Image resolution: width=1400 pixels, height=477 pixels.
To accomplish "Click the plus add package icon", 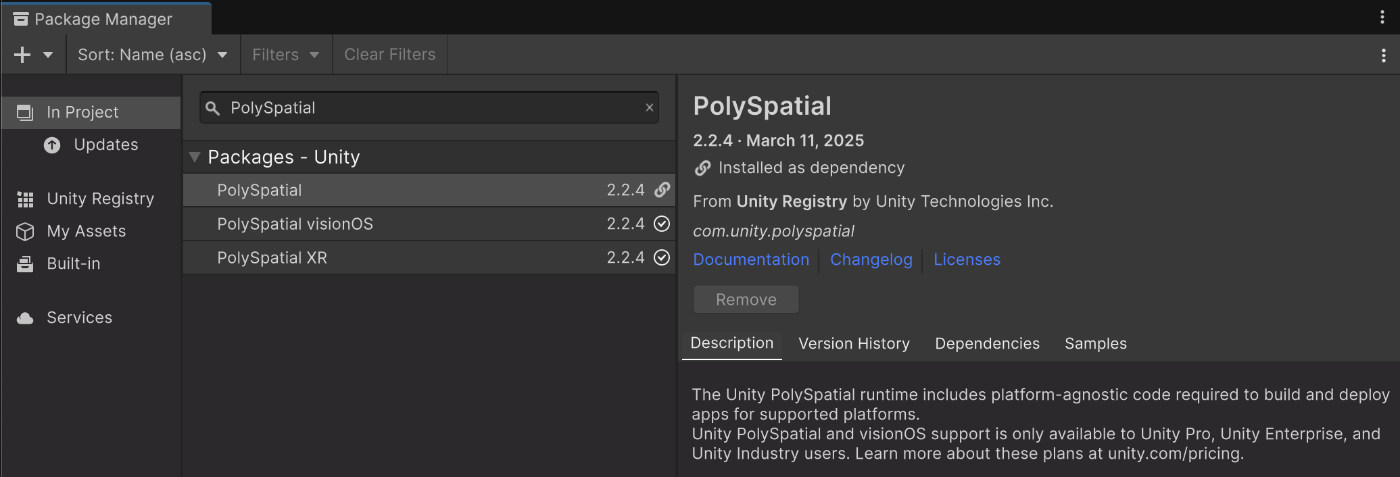I will point(23,55).
